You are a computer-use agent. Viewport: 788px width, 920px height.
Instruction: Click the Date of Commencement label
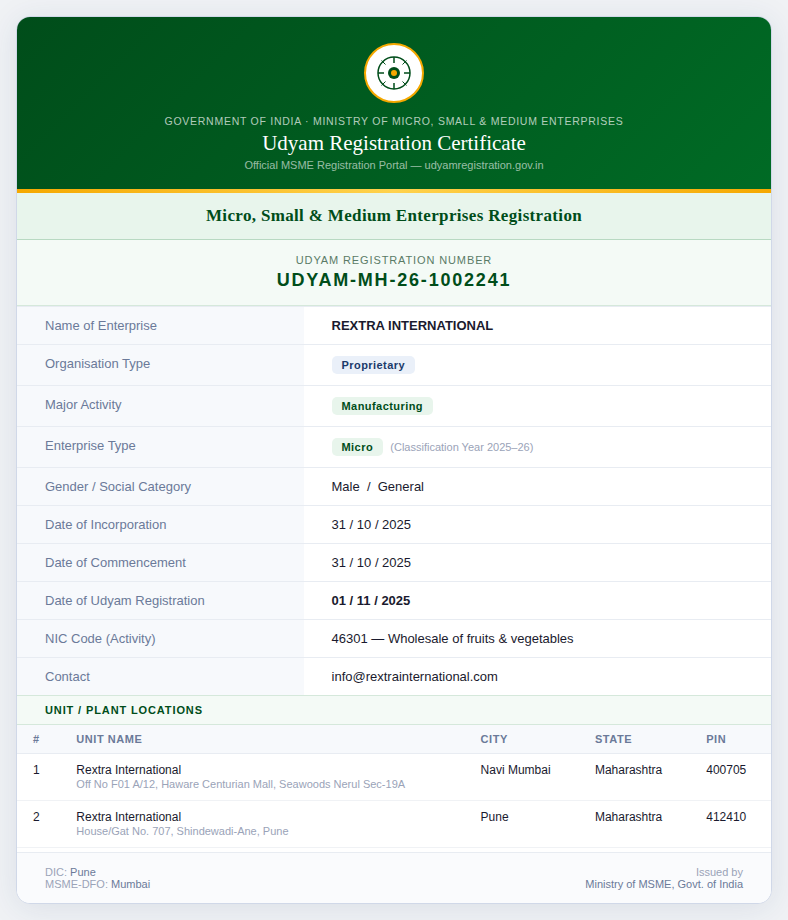[x=116, y=563]
